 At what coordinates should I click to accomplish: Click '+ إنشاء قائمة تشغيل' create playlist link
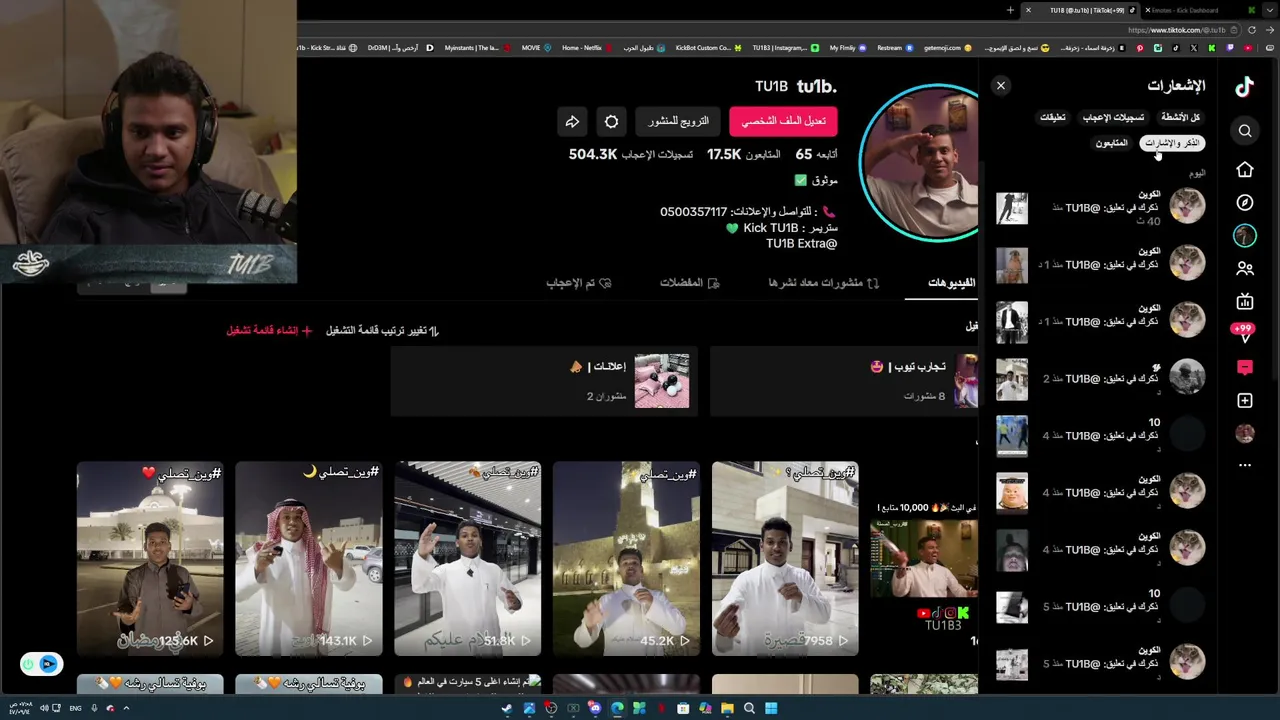coord(268,330)
